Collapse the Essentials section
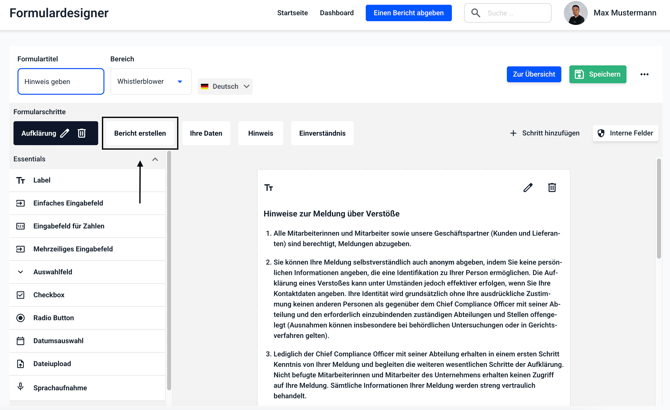The width and height of the screenshot is (670, 410). pyautogui.click(x=155, y=159)
